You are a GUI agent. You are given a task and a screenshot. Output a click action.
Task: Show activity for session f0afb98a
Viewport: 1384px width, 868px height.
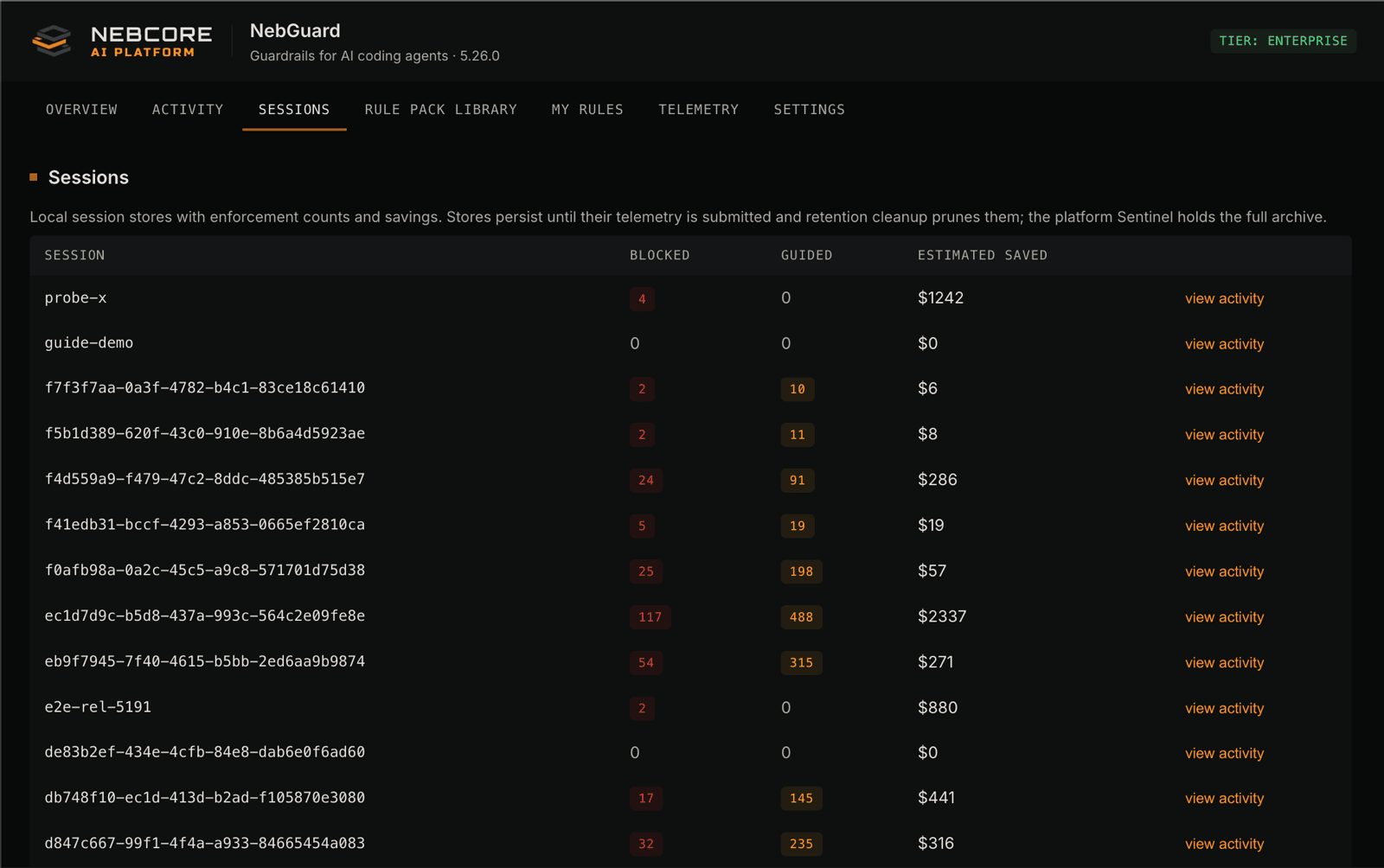[1224, 571]
